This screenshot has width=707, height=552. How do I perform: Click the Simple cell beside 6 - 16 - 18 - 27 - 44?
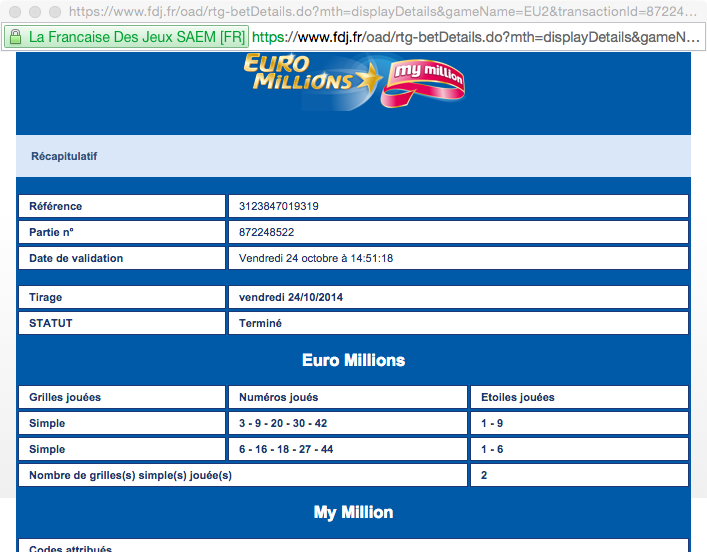click(x=122, y=450)
